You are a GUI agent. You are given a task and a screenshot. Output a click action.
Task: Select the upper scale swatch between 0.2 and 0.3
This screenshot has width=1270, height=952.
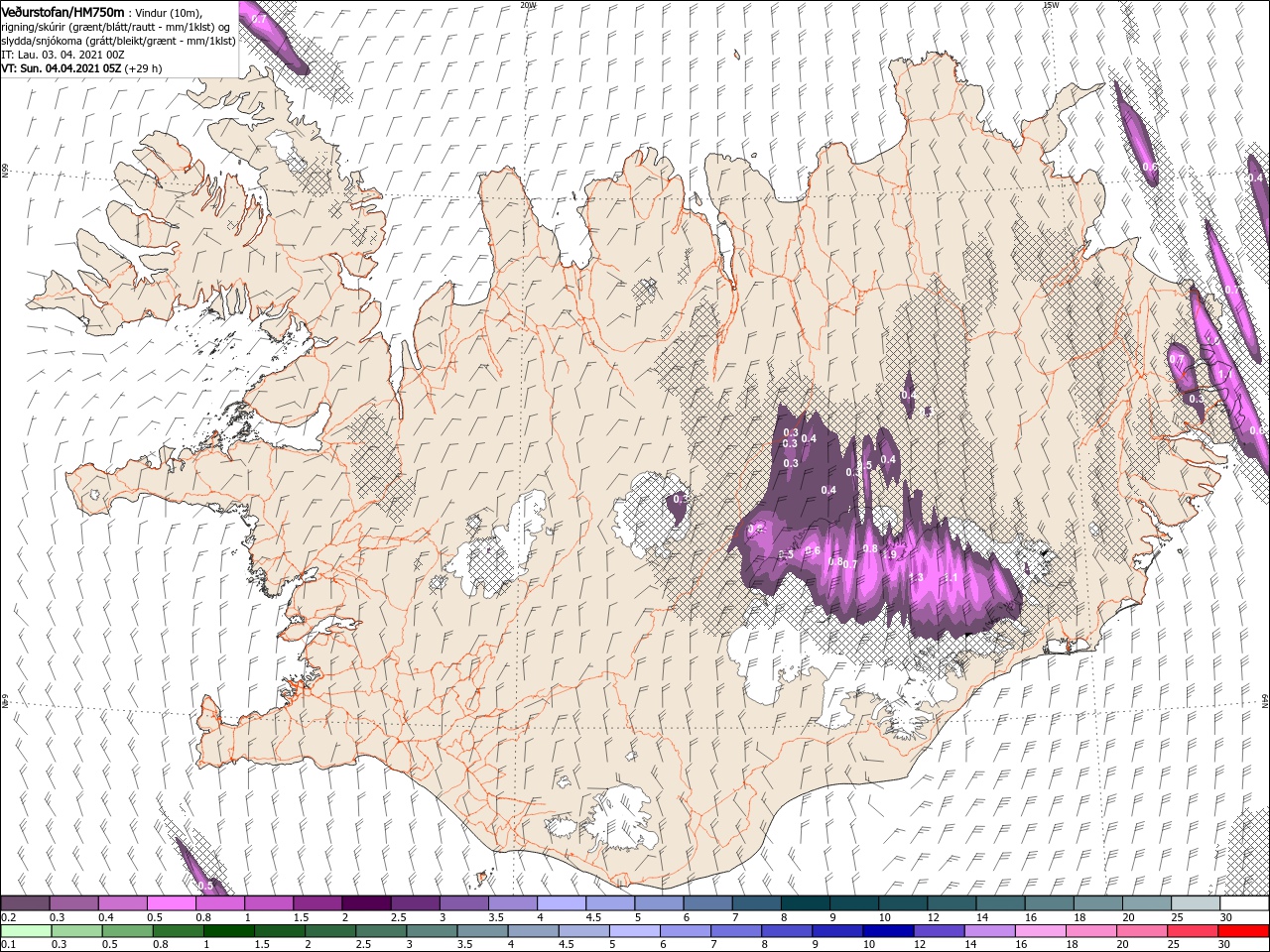[x=25, y=903]
